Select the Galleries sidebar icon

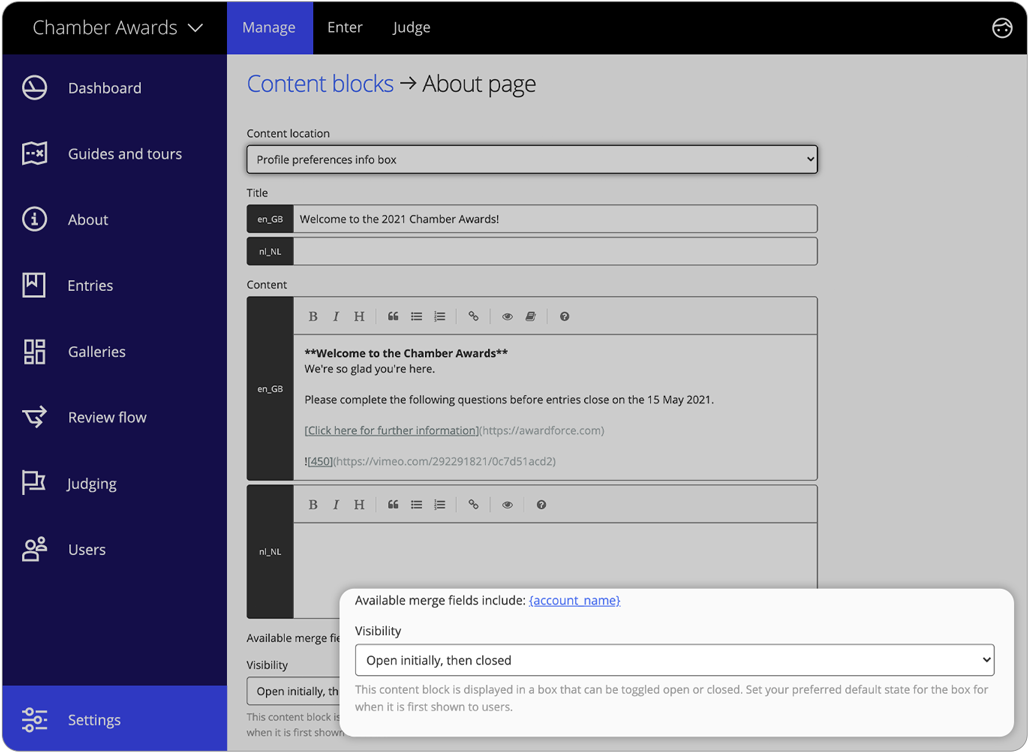(x=34, y=351)
